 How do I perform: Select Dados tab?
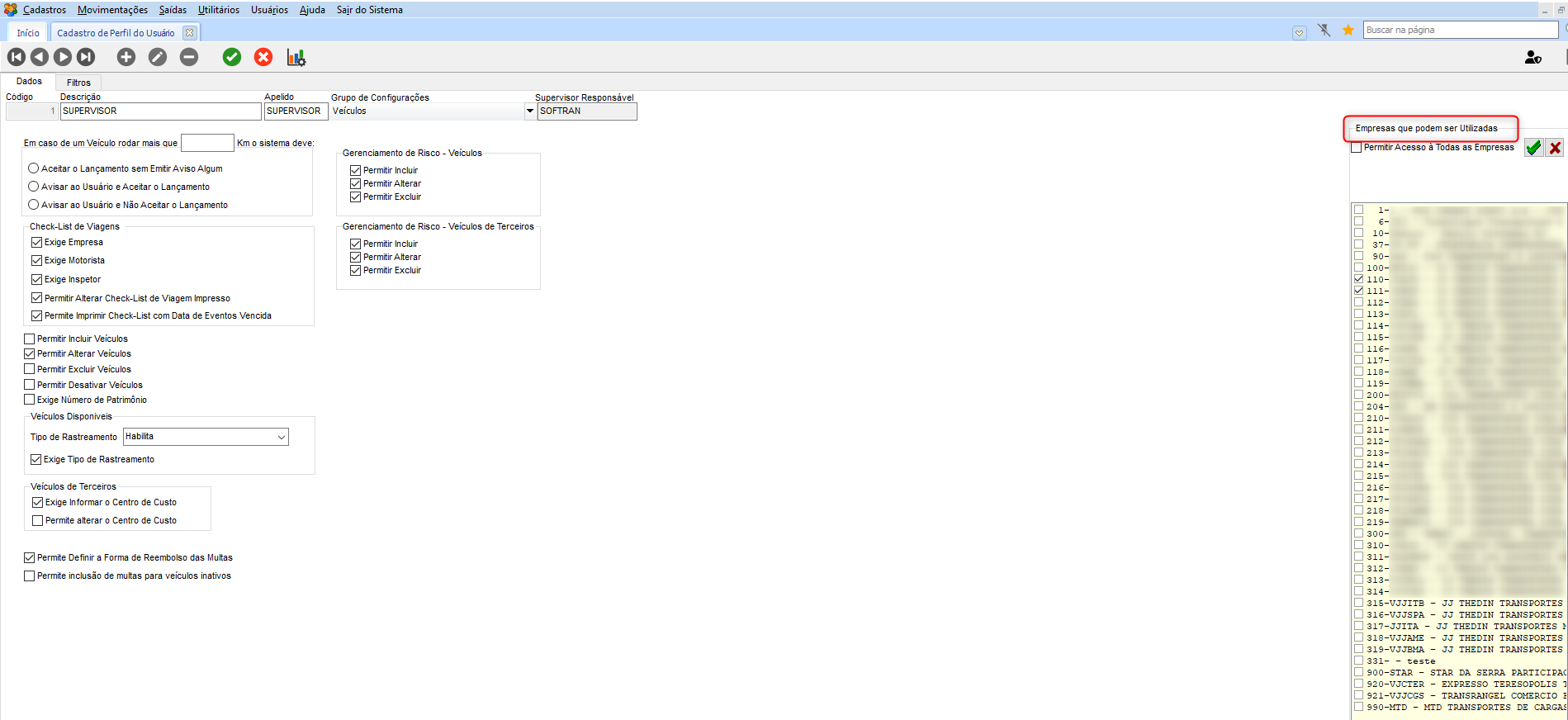[x=29, y=81]
